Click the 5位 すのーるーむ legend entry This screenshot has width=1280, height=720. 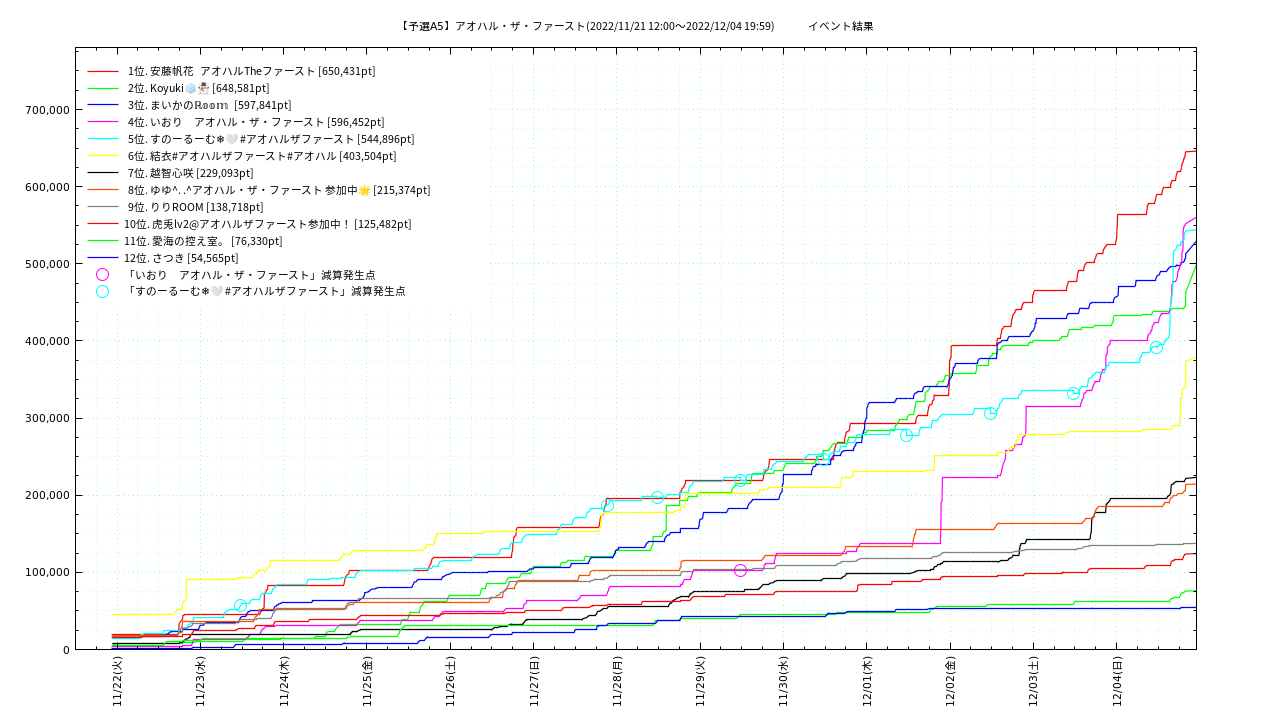270,139
